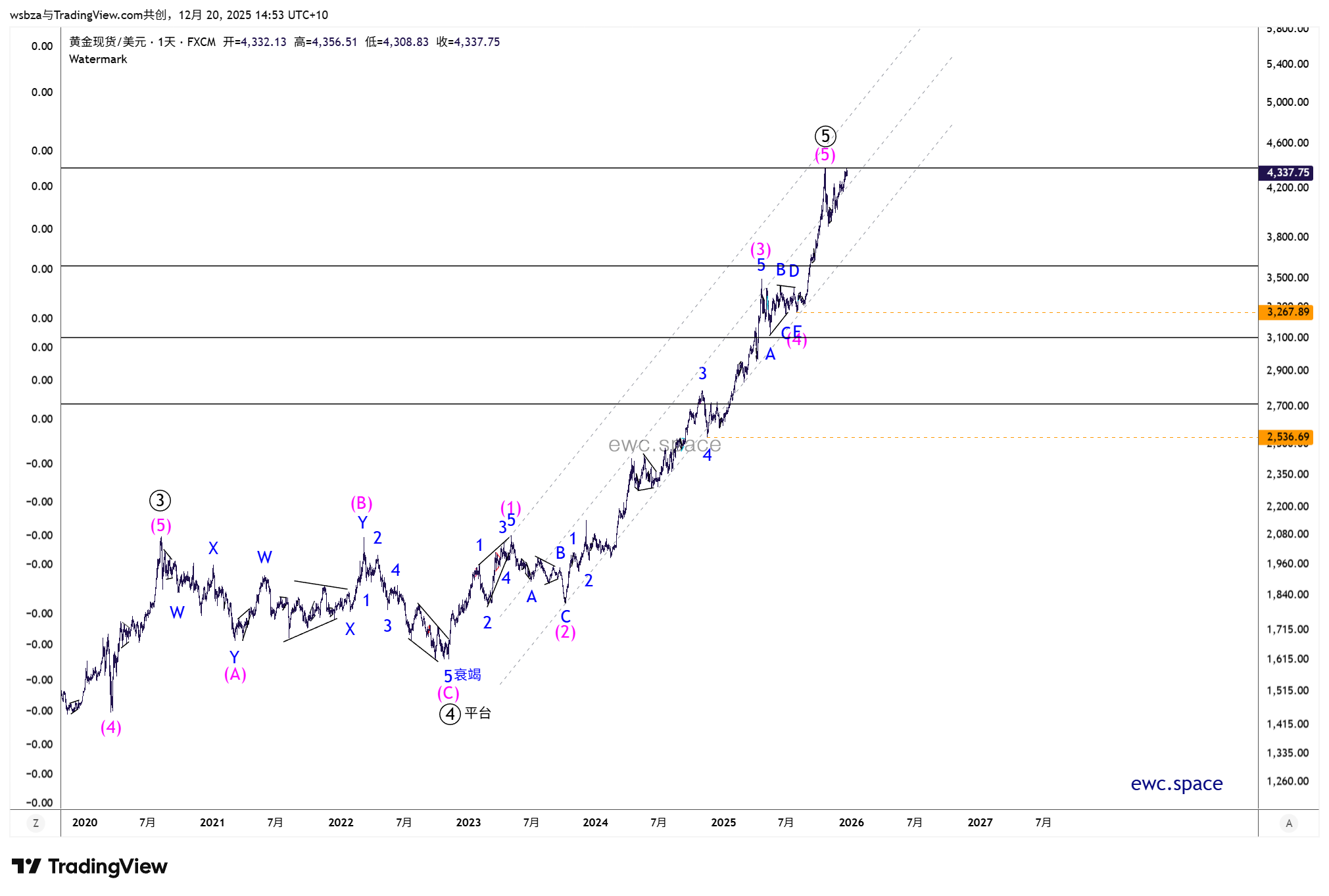Click the gray ewc.space watermark mid-chart

[664, 445]
